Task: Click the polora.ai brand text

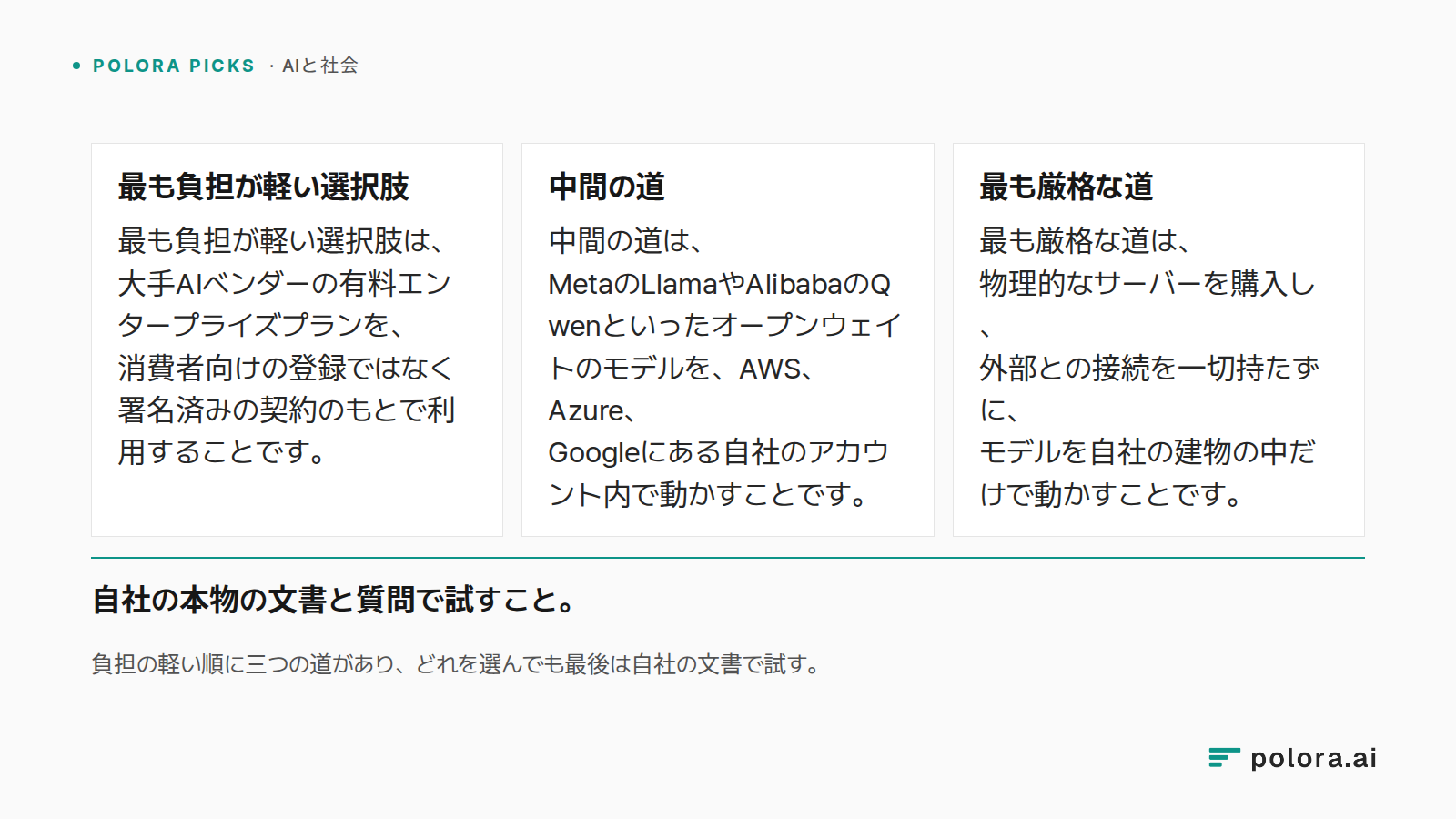Action: pyautogui.click(x=1313, y=758)
